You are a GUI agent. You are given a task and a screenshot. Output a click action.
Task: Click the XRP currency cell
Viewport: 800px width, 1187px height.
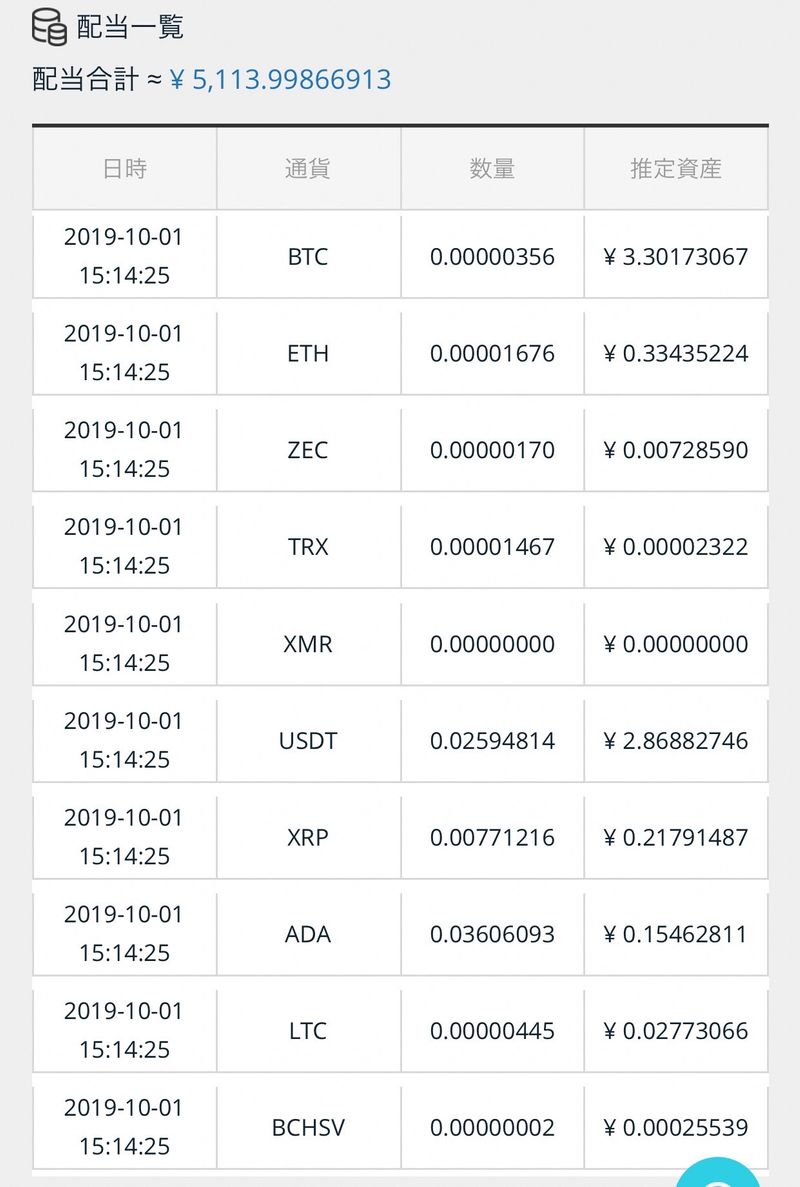tap(308, 837)
